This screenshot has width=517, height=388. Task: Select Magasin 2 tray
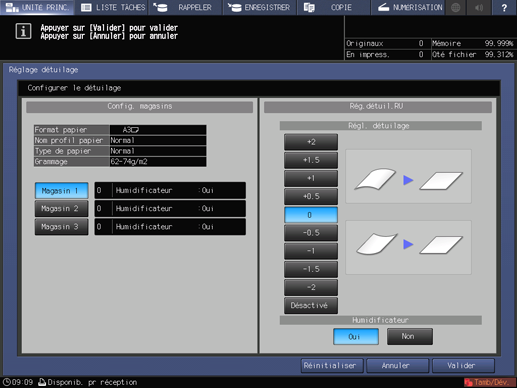tap(62, 209)
